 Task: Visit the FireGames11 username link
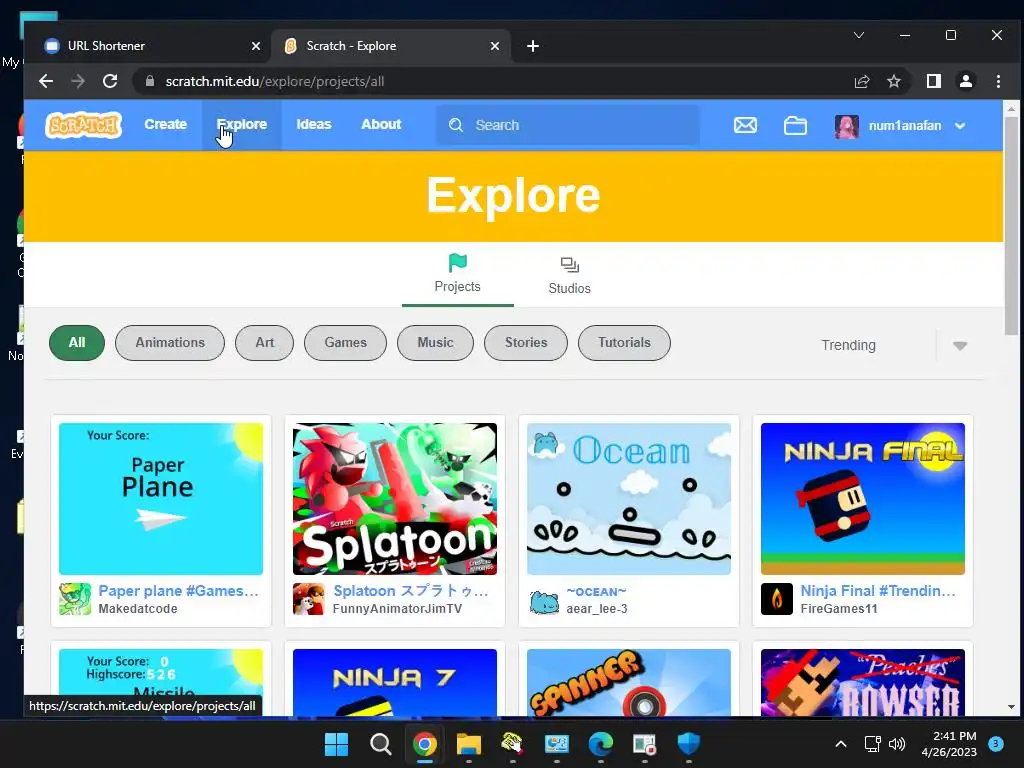839,609
